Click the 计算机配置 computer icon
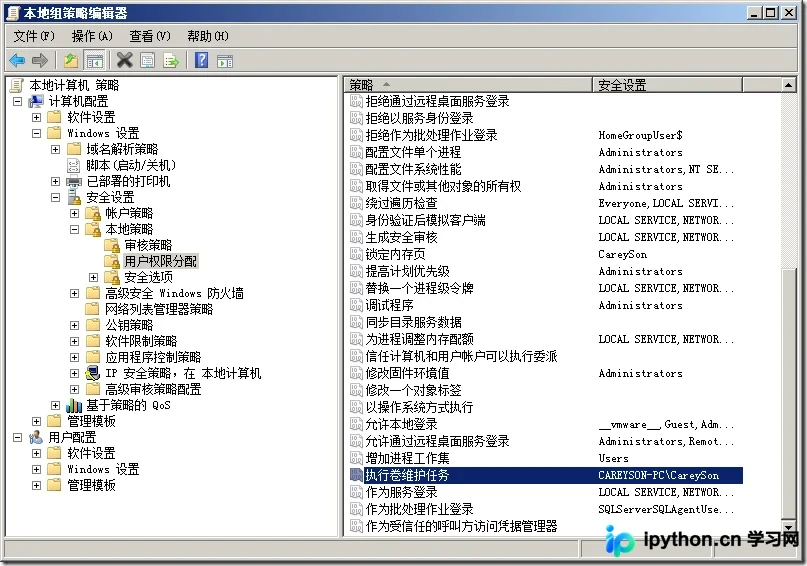This screenshot has height=566, width=807. point(36,101)
